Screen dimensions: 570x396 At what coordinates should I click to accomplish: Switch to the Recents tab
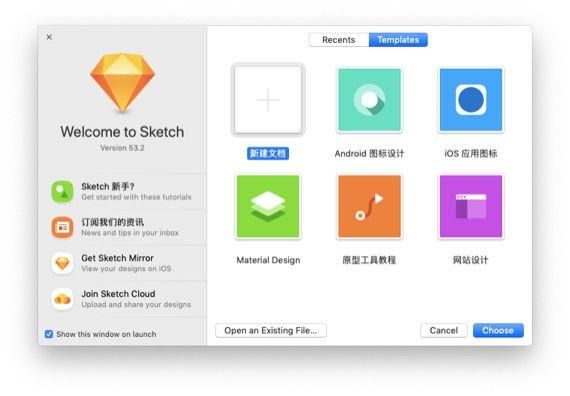tap(338, 40)
